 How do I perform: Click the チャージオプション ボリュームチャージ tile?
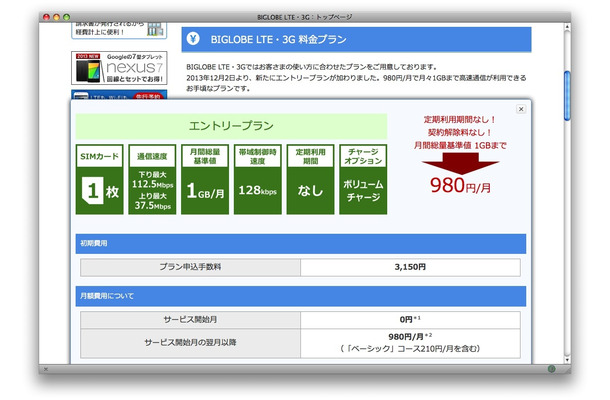363,179
